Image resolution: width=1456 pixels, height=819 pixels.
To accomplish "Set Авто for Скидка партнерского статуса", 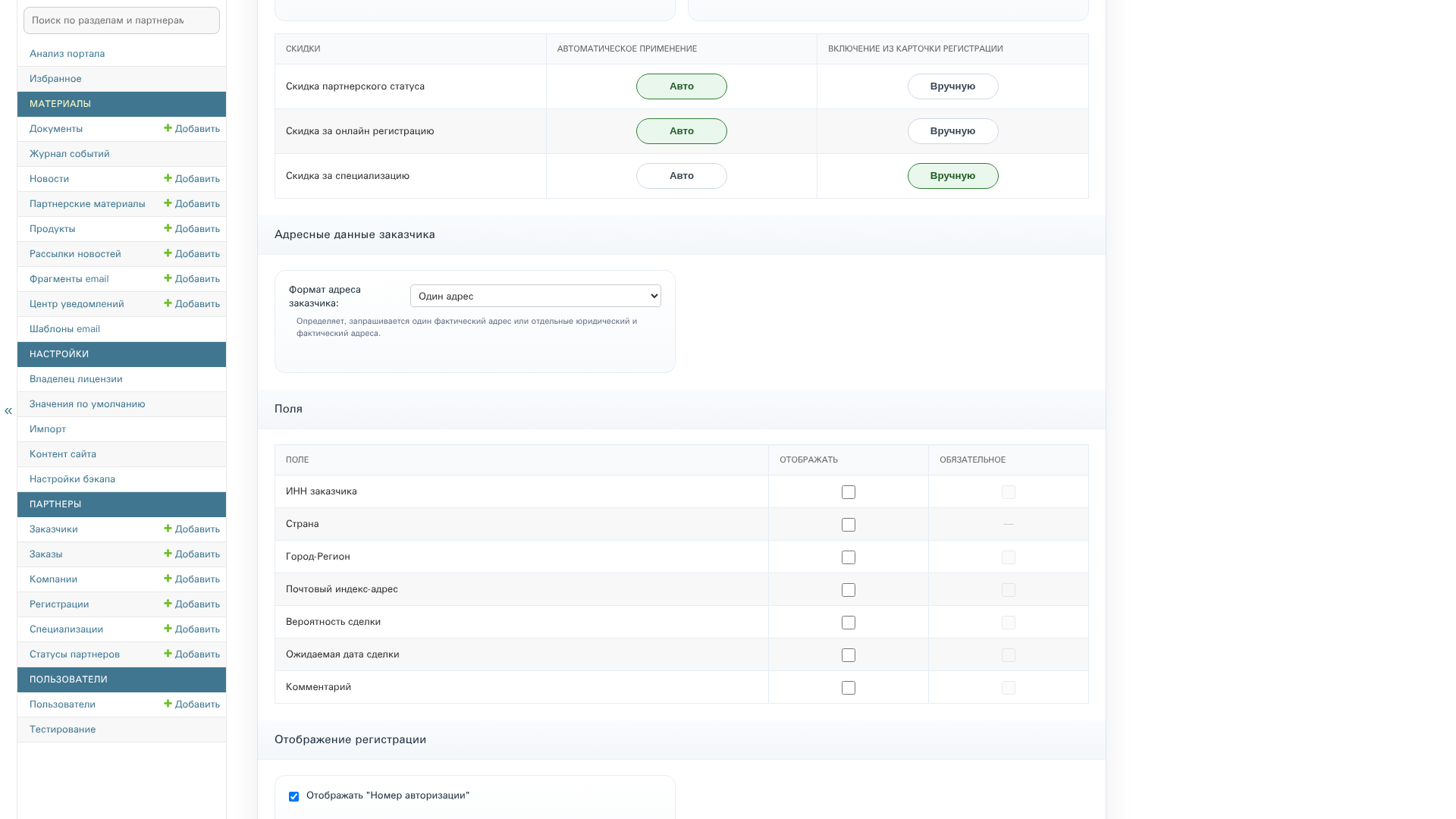I will click(681, 86).
